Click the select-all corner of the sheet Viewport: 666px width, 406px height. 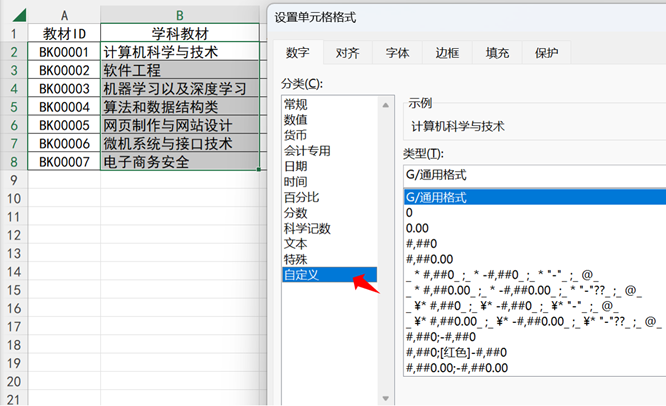(x=14, y=15)
